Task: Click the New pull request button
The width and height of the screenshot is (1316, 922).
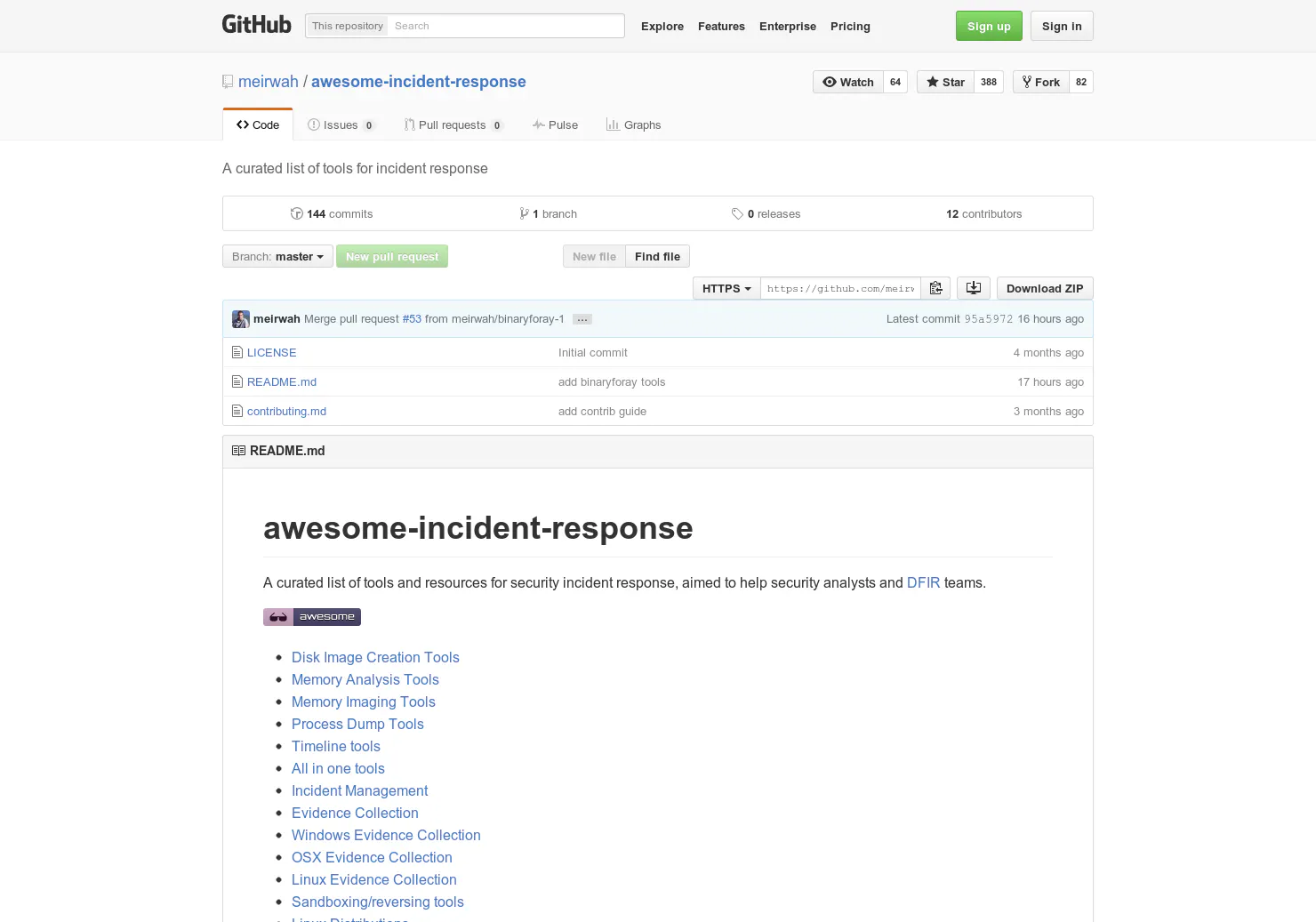Action: (392, 256)
